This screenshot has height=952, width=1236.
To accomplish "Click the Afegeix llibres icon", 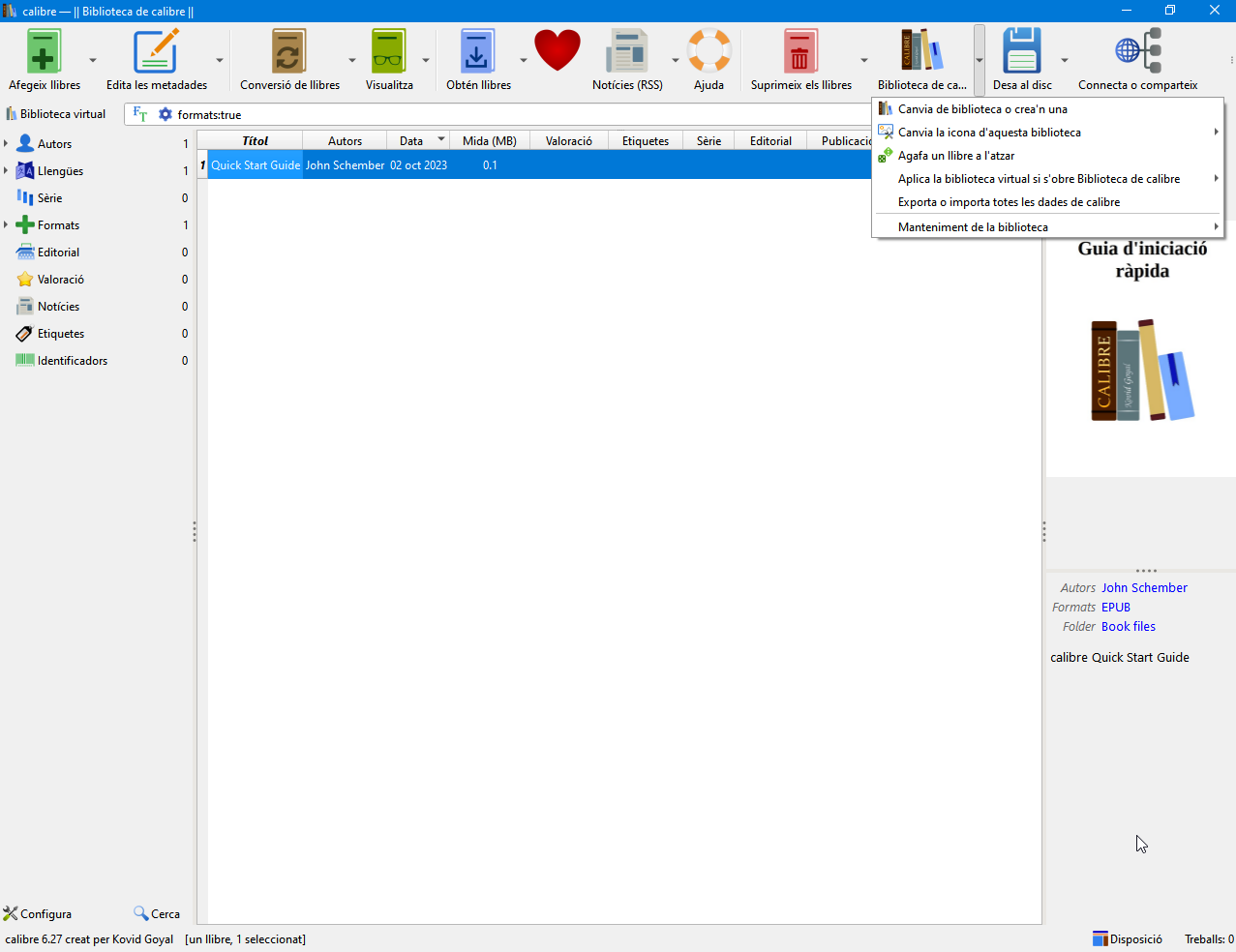I will click(x=45, y=52).
